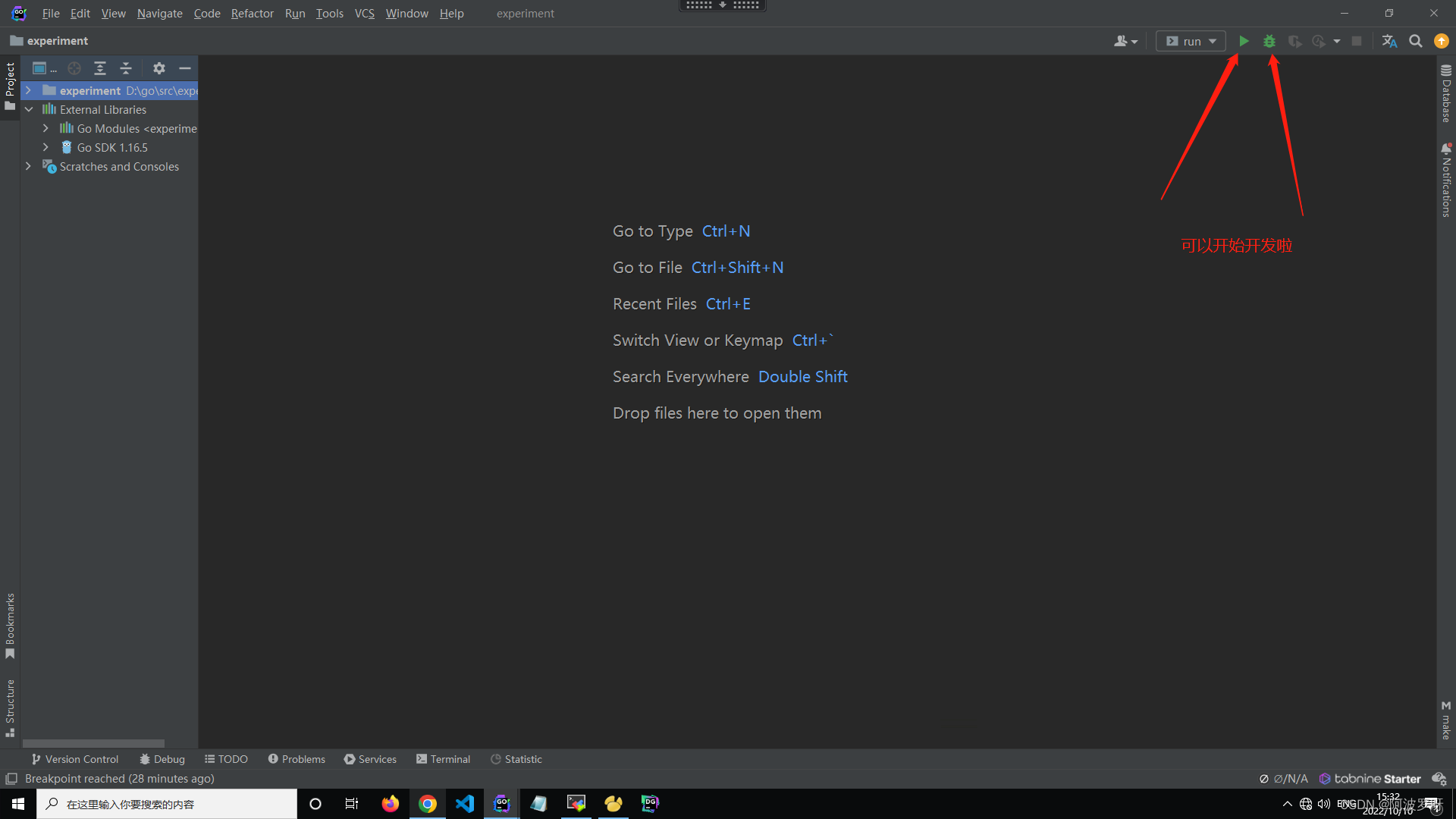
Task: Open the TODO tool window tab
Action: [226, 759]
